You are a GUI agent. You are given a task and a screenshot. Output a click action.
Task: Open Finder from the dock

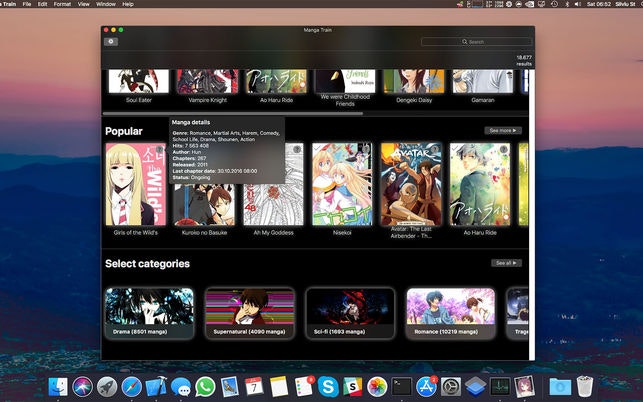pos(58,387)
